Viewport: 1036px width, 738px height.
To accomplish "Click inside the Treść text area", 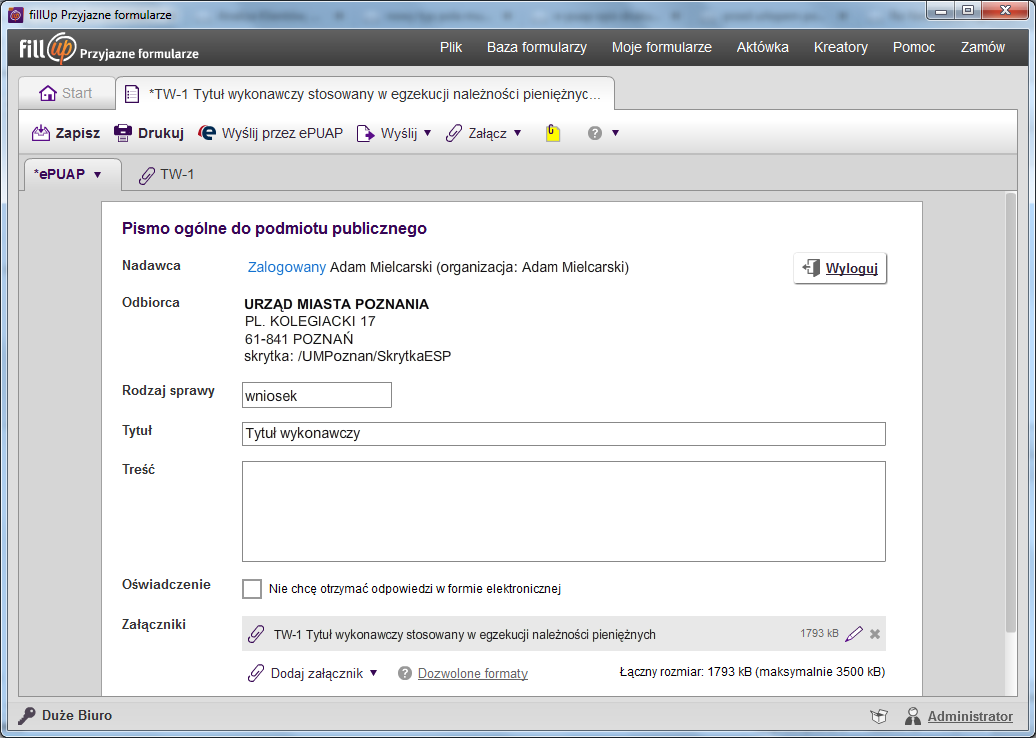I will point(564,511).
